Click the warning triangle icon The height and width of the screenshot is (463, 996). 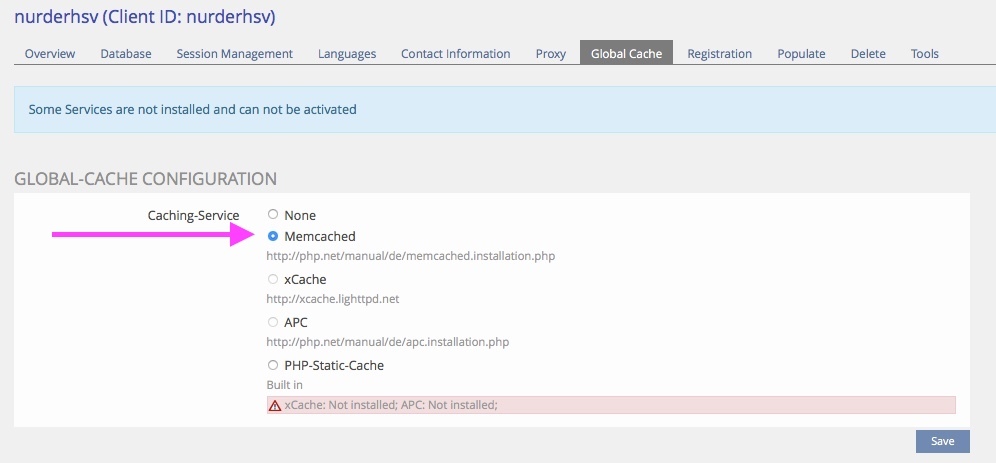pos(275,405)
